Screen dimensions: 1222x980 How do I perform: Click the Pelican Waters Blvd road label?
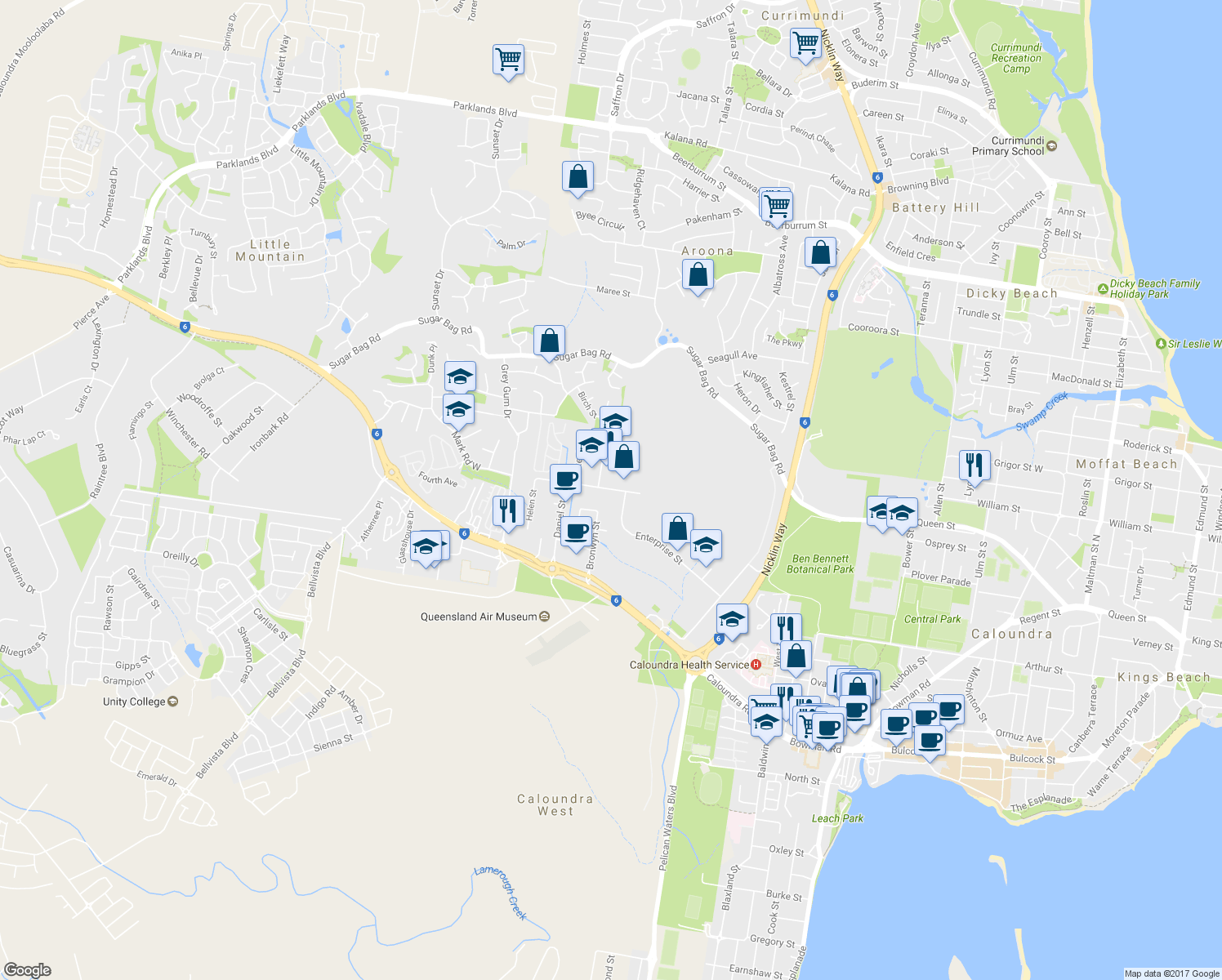click(669, 828)
